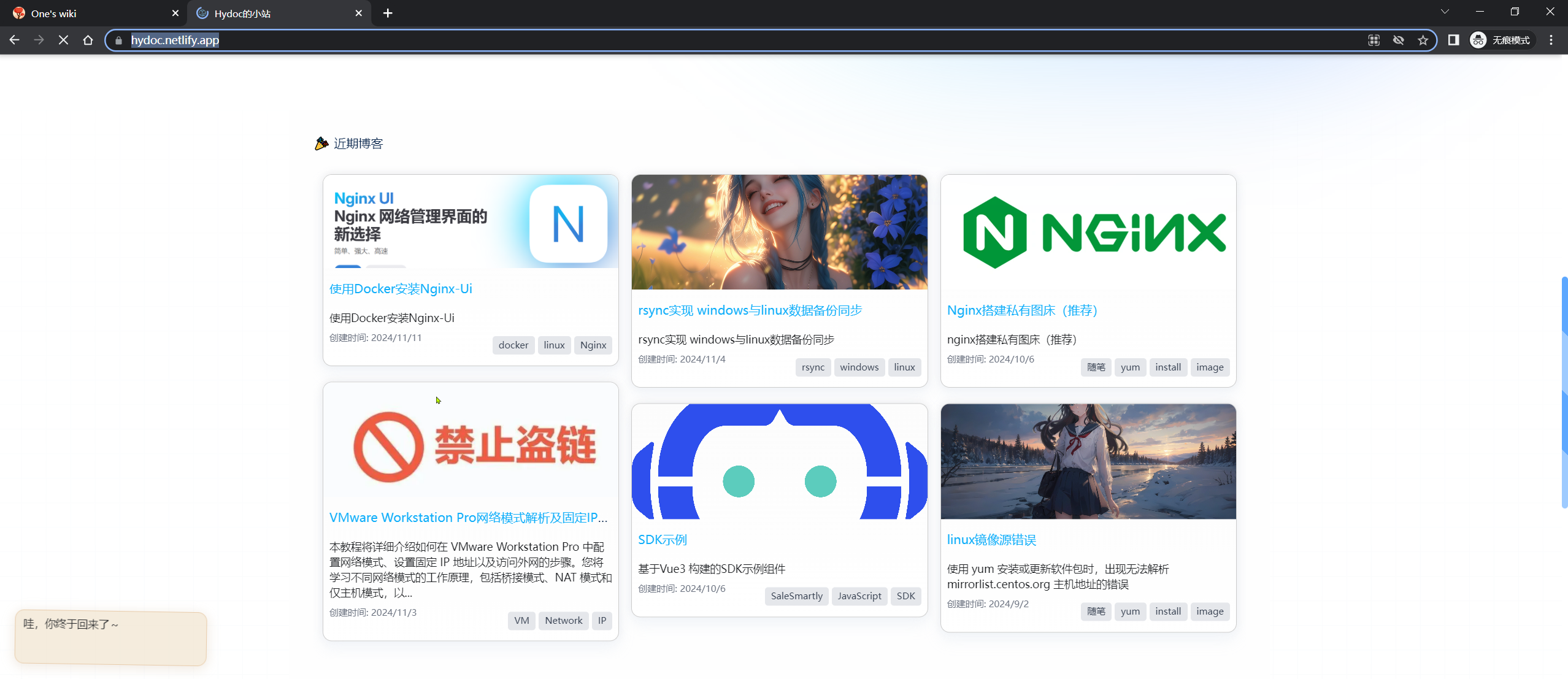Stop loading the page
The width and height of the screenshot is (1568, 679).
tap(64, 40)
